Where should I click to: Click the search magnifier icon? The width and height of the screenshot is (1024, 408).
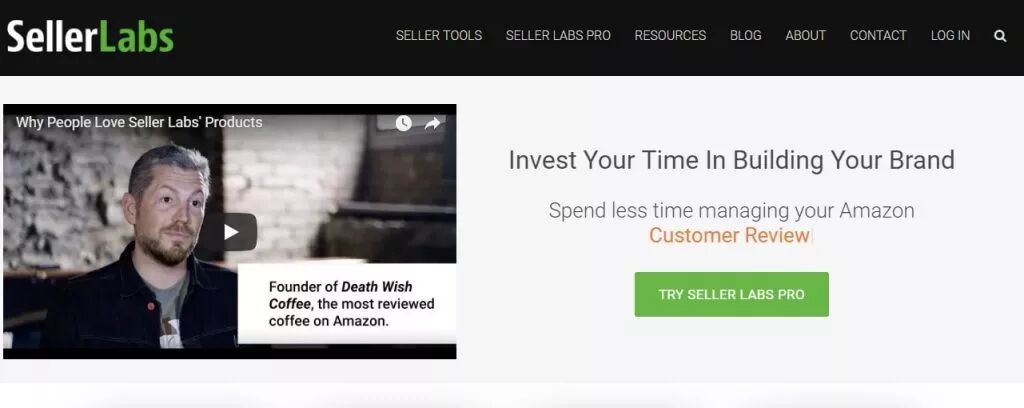click(1000, 36)
